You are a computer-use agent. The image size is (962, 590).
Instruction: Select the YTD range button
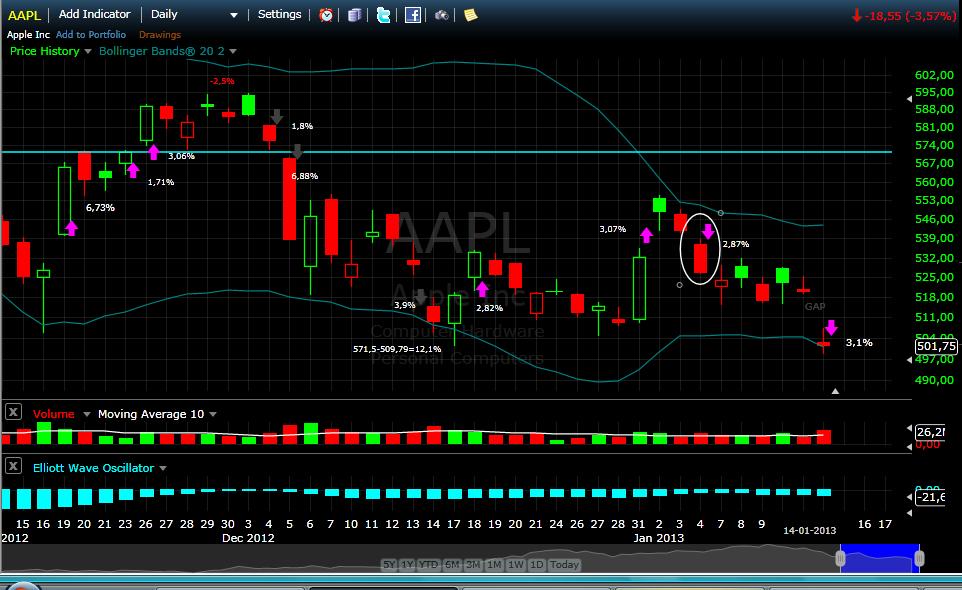tap(429, 565)
